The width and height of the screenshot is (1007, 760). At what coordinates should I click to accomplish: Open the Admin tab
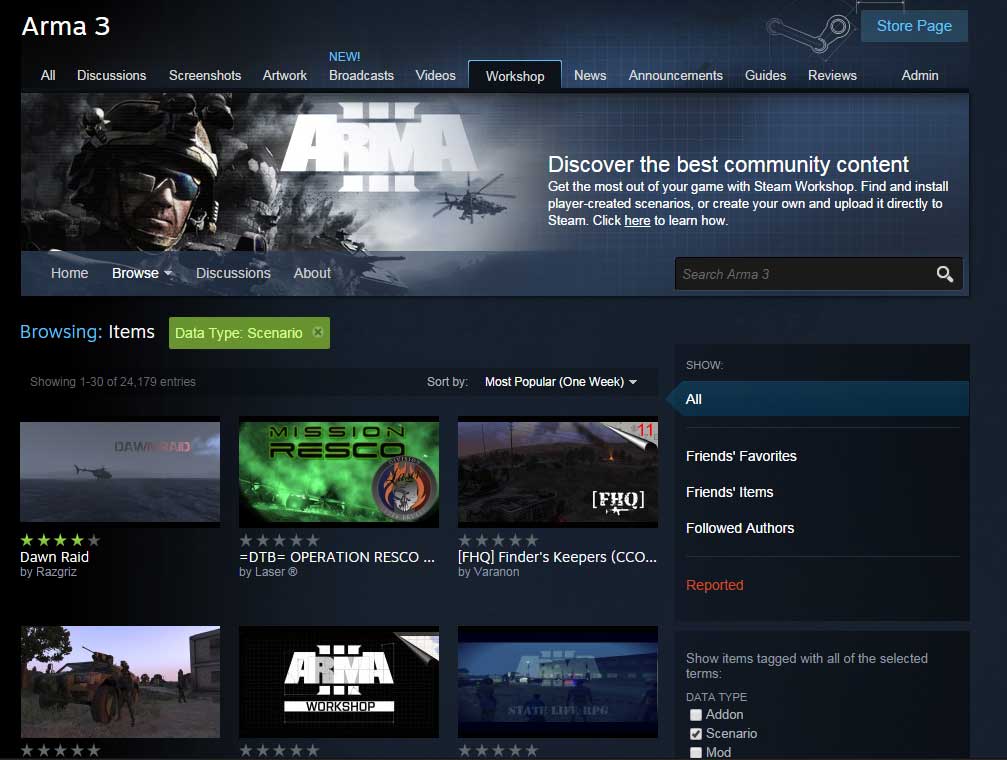tap(920, 75)
